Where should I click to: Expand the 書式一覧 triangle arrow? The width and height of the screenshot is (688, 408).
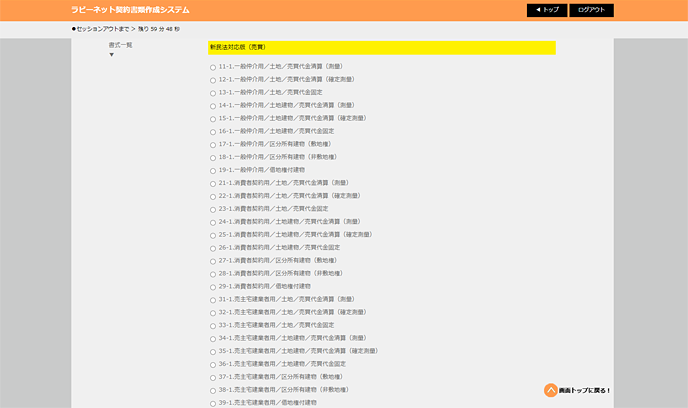click(111, 55)
